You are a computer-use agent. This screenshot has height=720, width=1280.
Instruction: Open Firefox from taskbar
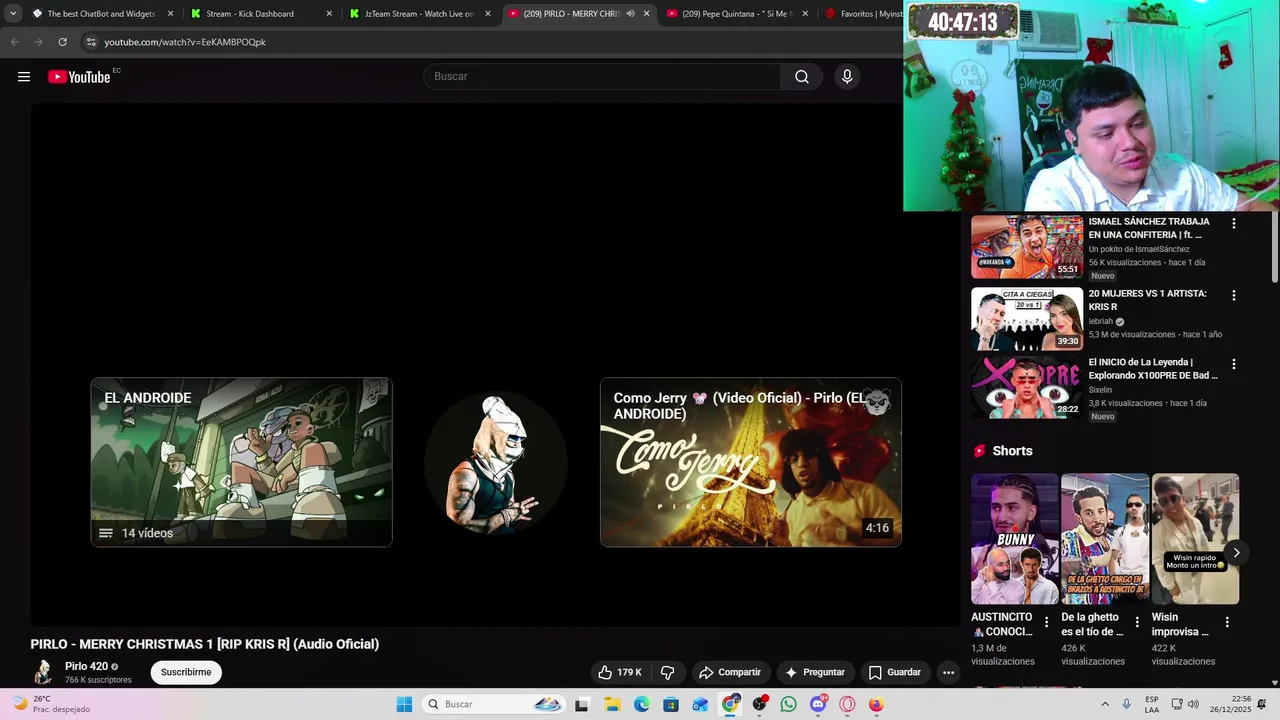(x=877, y=704)
